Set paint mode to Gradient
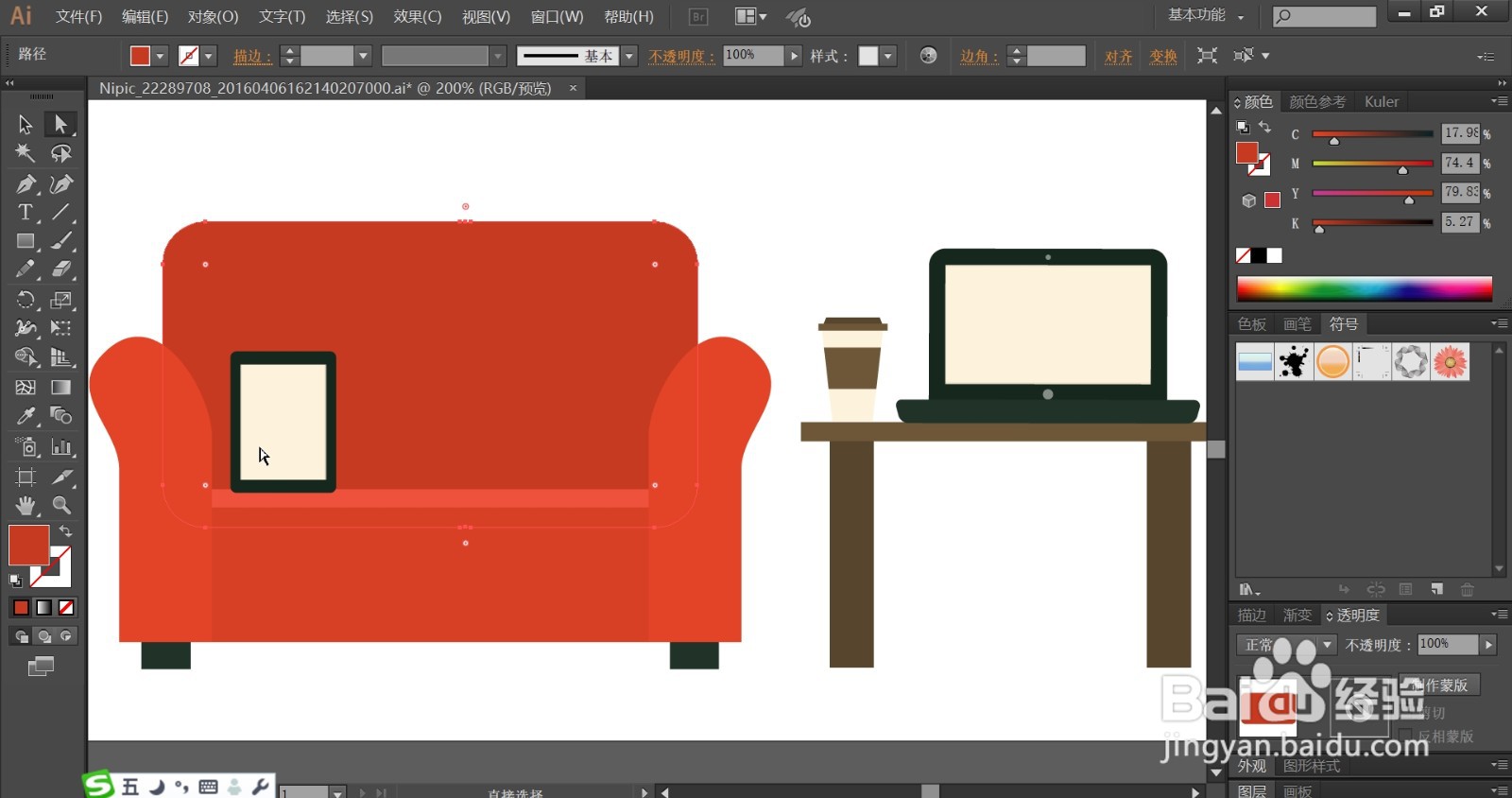1512x798 pixels. coord(43,607)
